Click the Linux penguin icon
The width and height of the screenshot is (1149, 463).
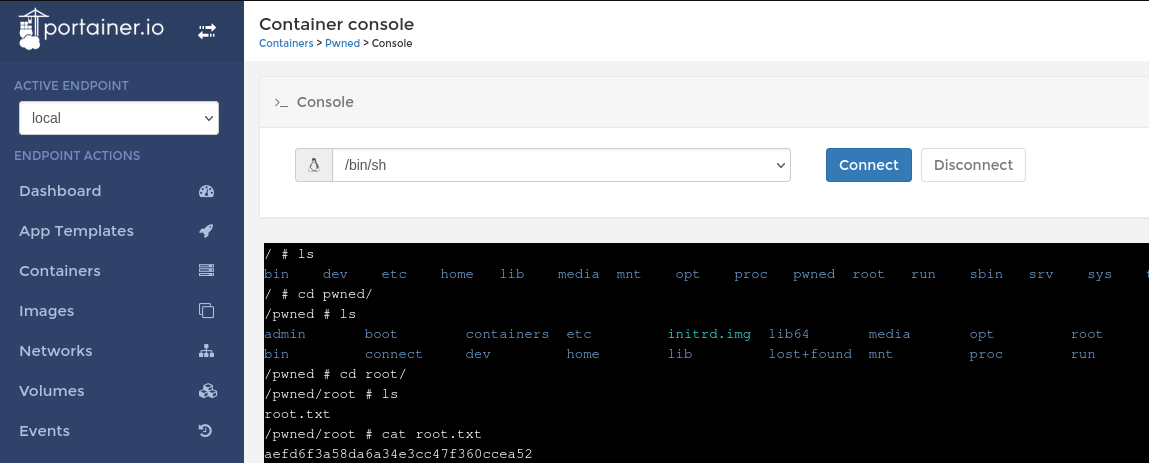point(314,166)
